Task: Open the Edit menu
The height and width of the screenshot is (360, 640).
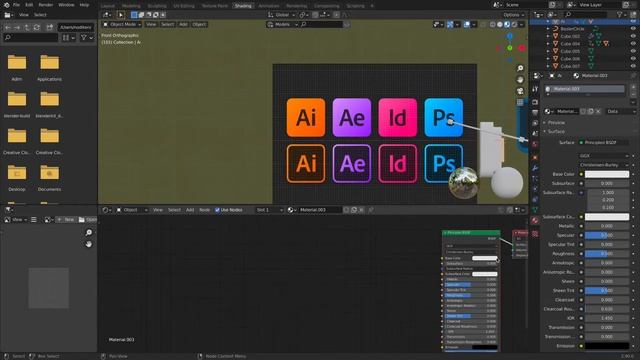Action: 29,5
